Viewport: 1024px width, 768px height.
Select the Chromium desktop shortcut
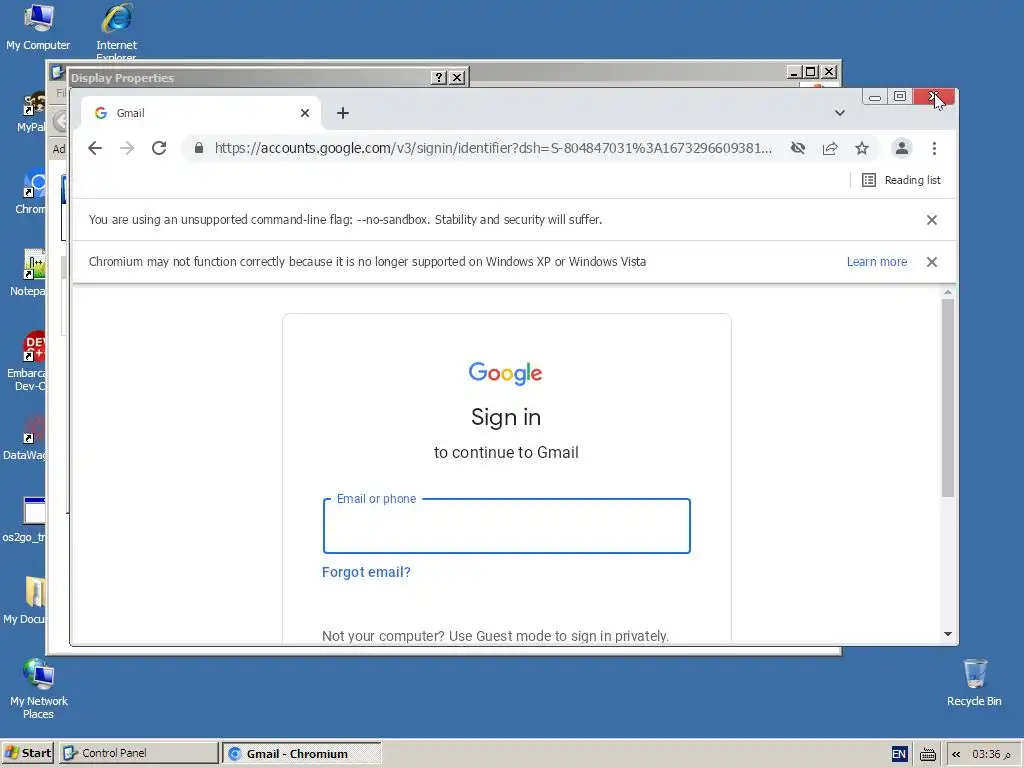pos(30,192)
